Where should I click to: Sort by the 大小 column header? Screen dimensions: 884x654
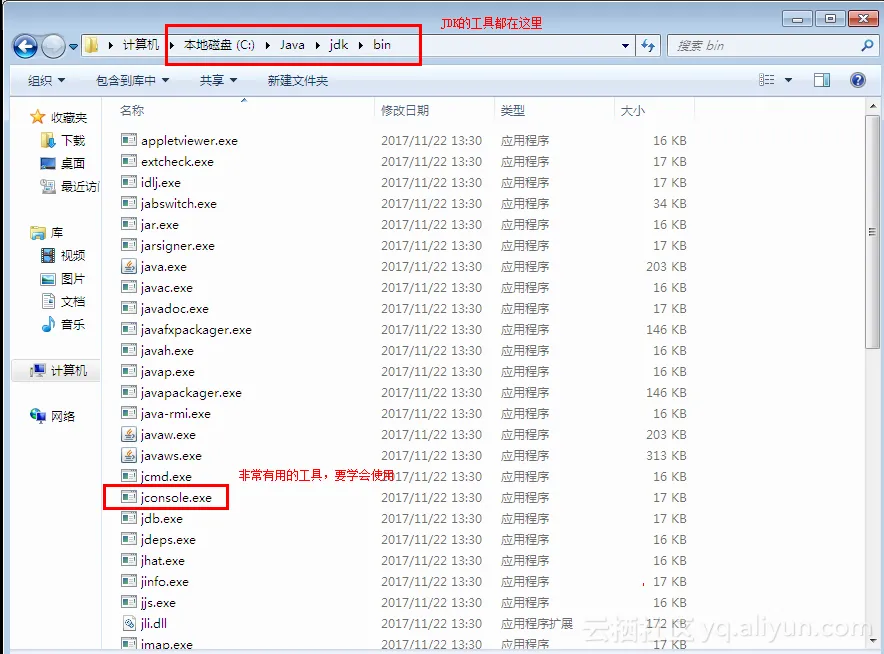pos(633,111)
